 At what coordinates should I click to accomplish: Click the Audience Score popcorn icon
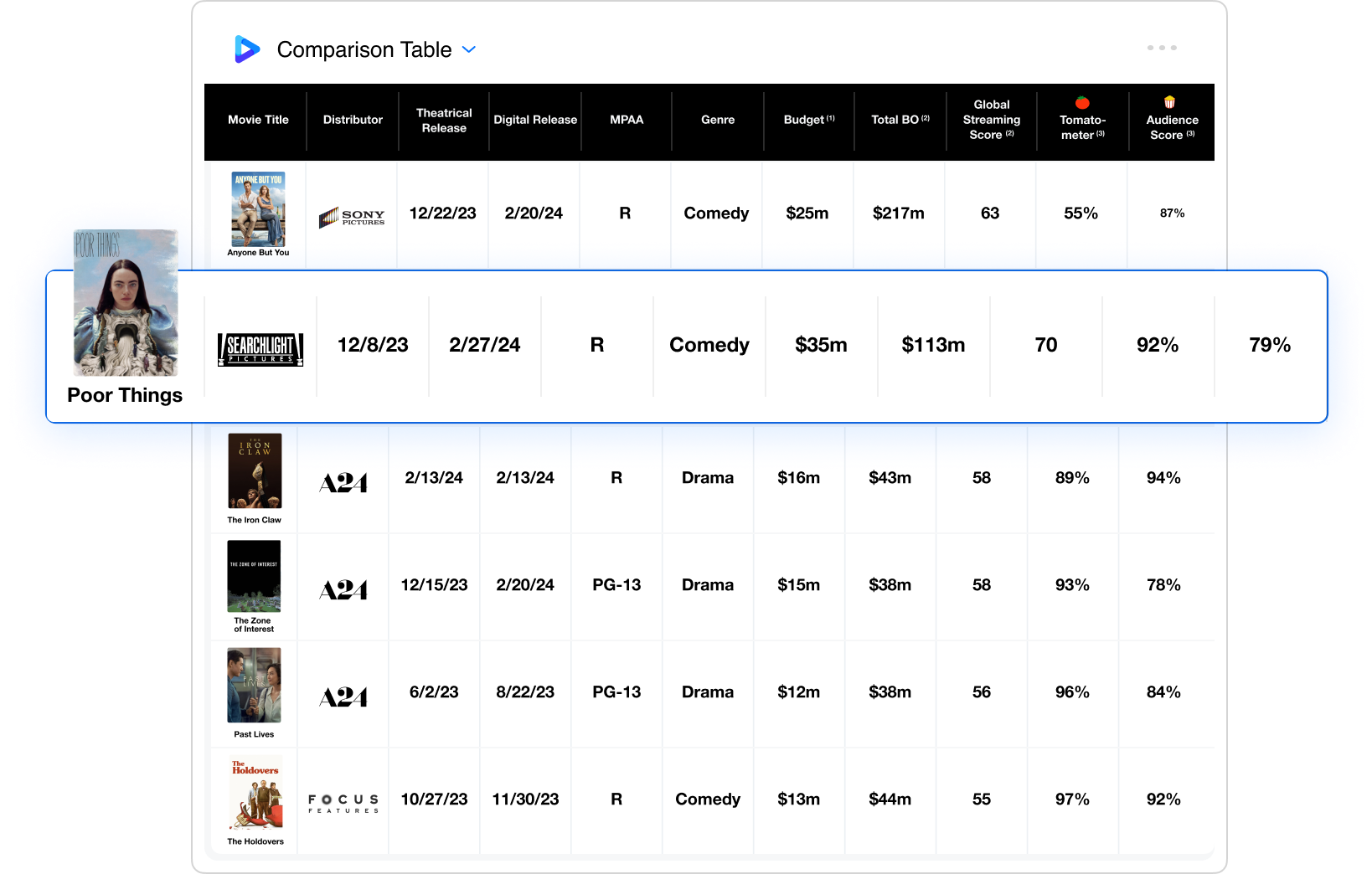point(1170,102)
